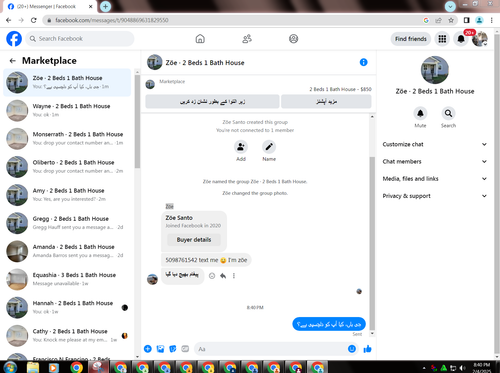
Task: Click the wide Urdu mark-as button
Action: click(212, 102)
